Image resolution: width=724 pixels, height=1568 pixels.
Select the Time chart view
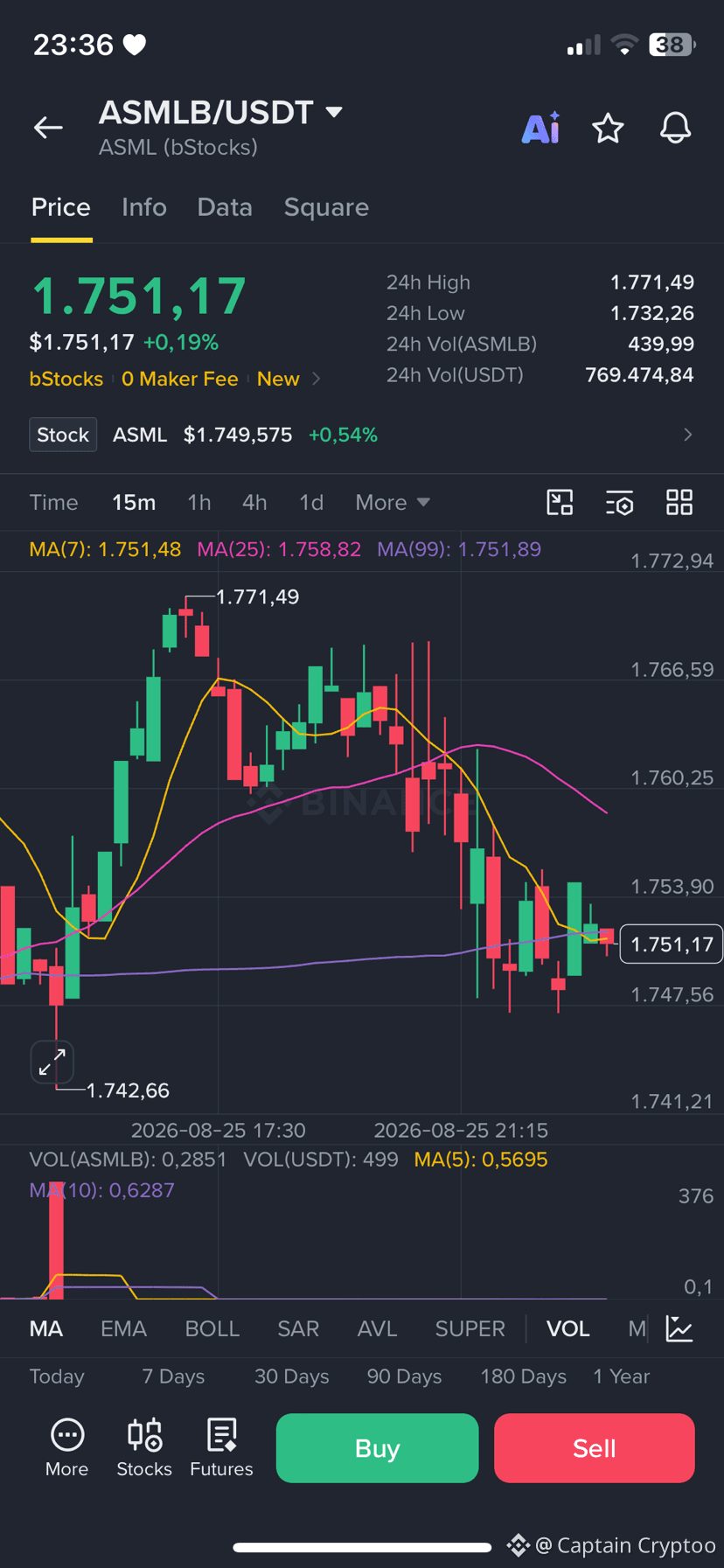click(x=53, y=502)
